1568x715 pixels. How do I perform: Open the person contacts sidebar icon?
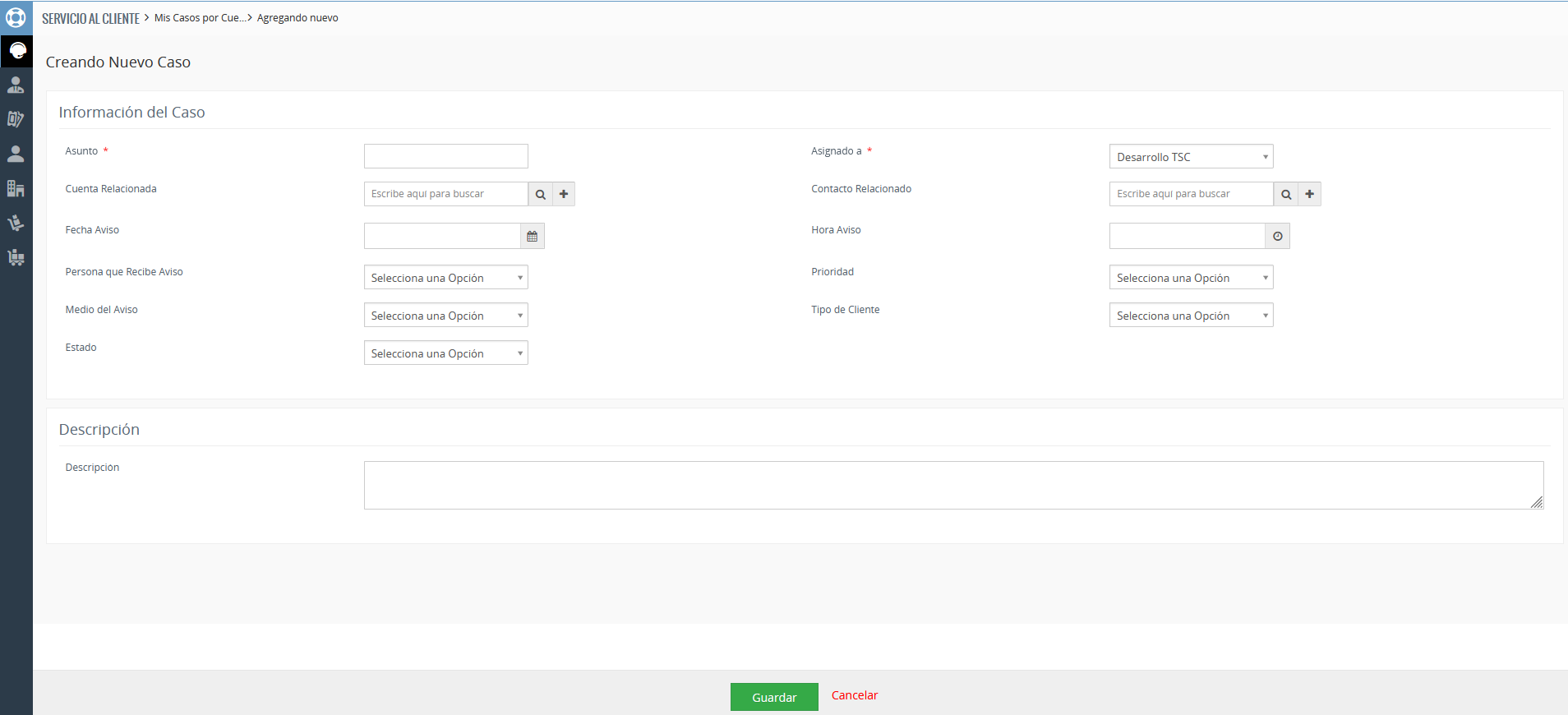[x=16, y=154]
